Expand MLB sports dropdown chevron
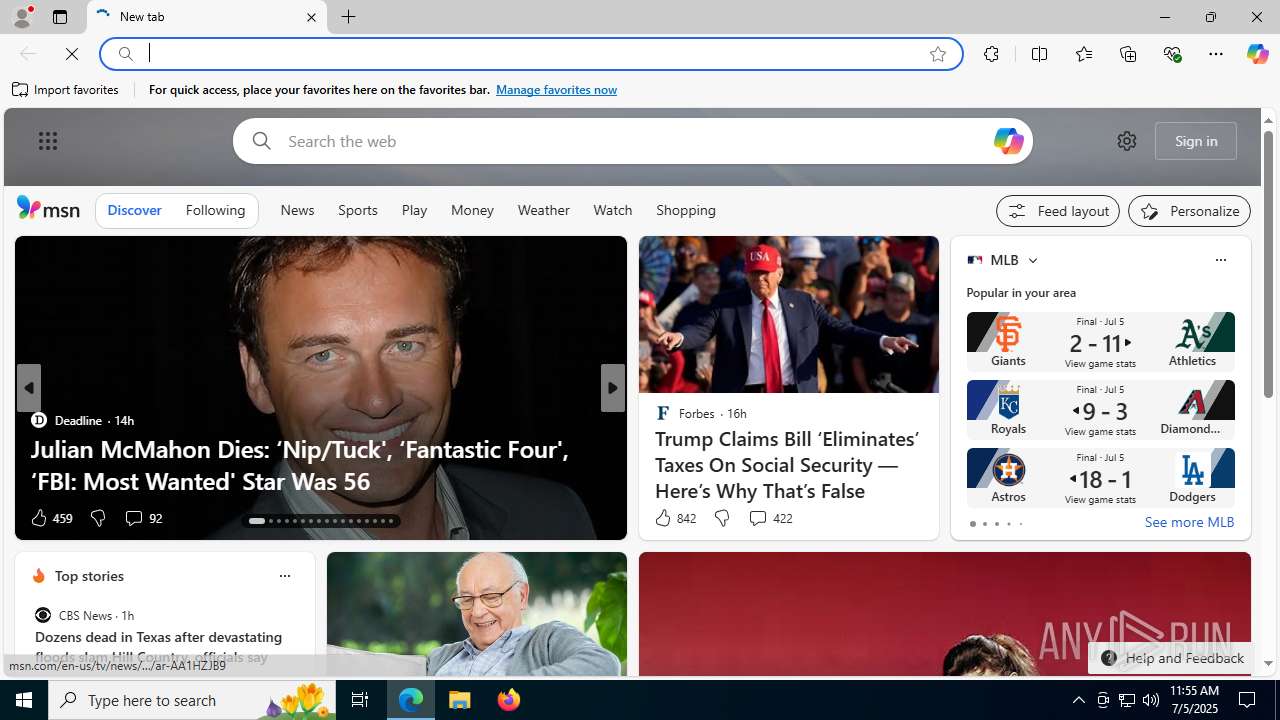The height and width of the screenshot is (720, 1280). pos(1032,260)
